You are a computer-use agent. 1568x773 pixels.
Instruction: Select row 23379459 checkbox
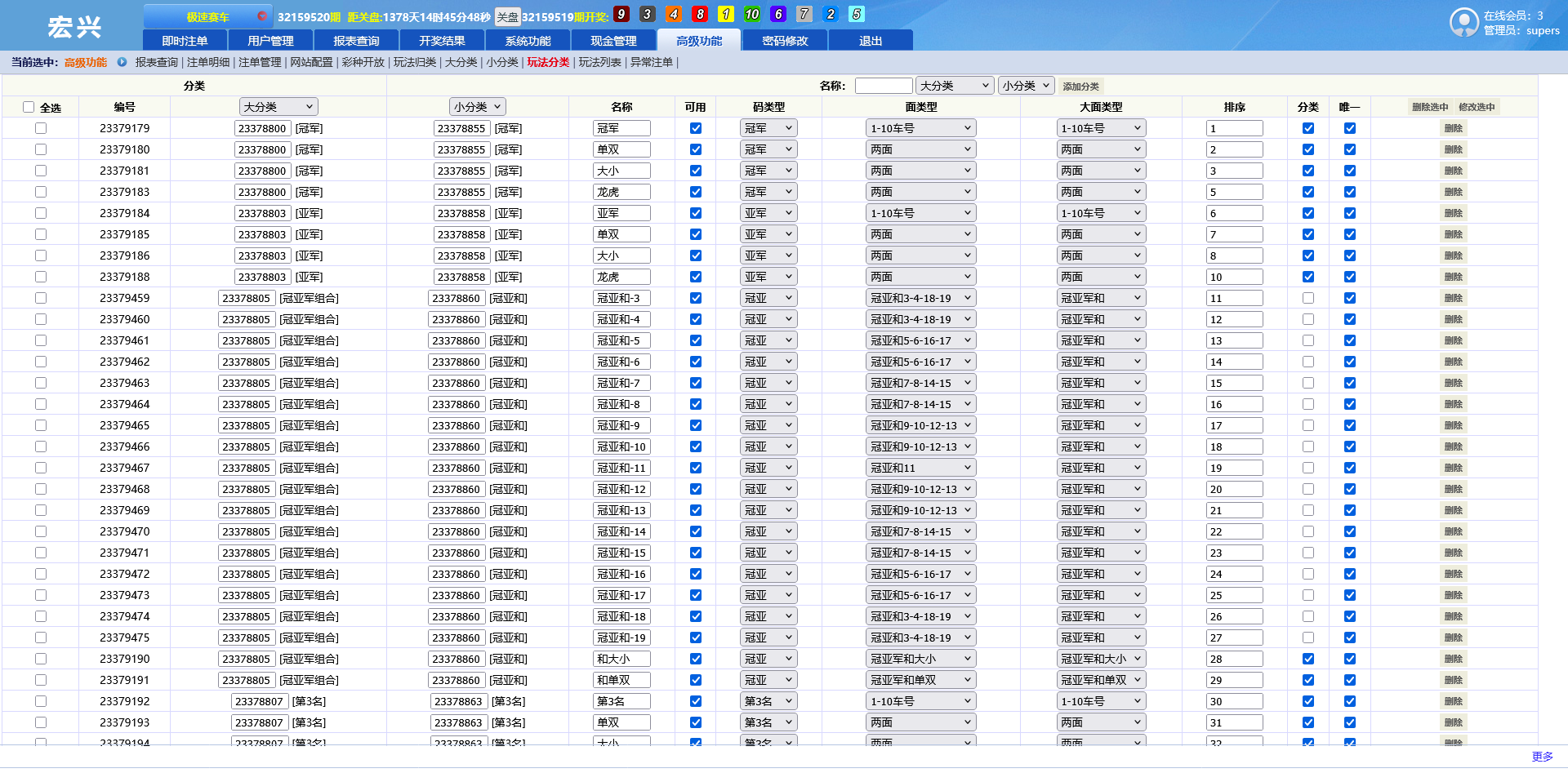coord(41,298)
